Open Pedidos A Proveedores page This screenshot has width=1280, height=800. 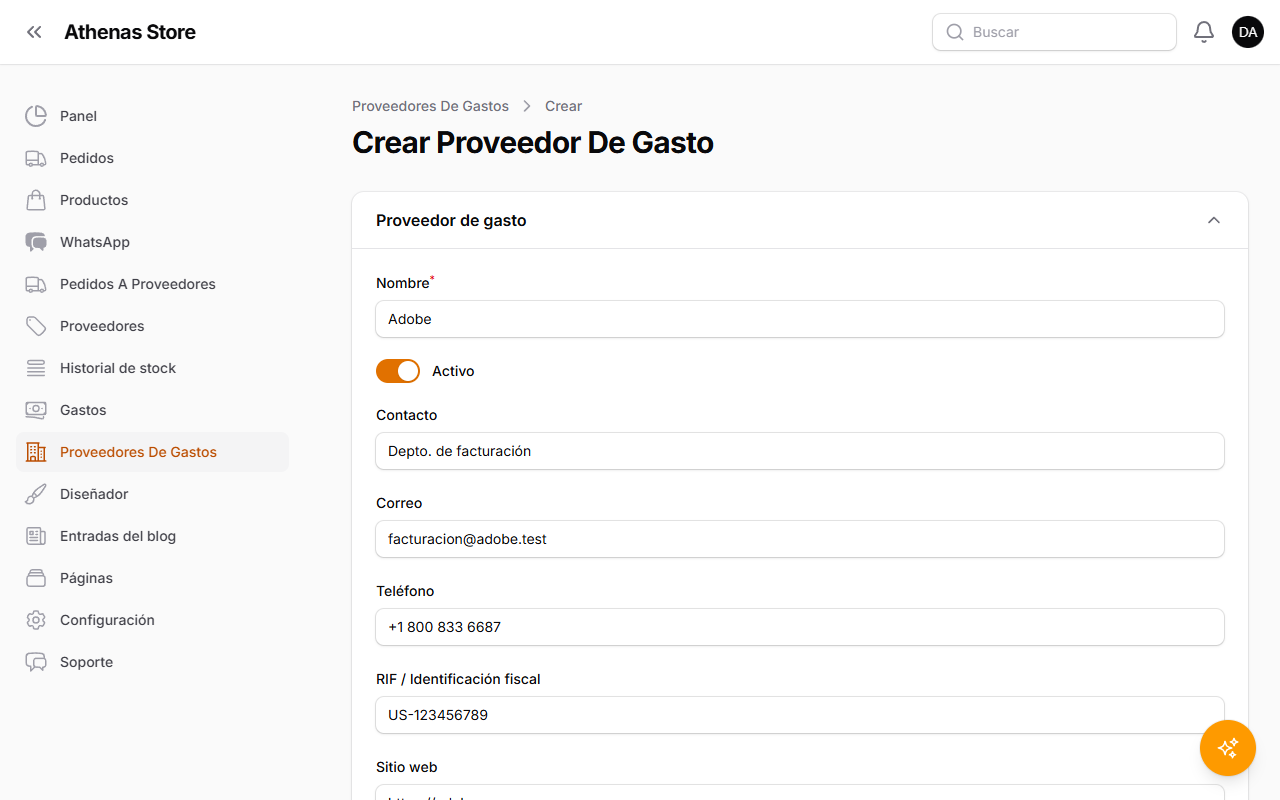[152, 284]
